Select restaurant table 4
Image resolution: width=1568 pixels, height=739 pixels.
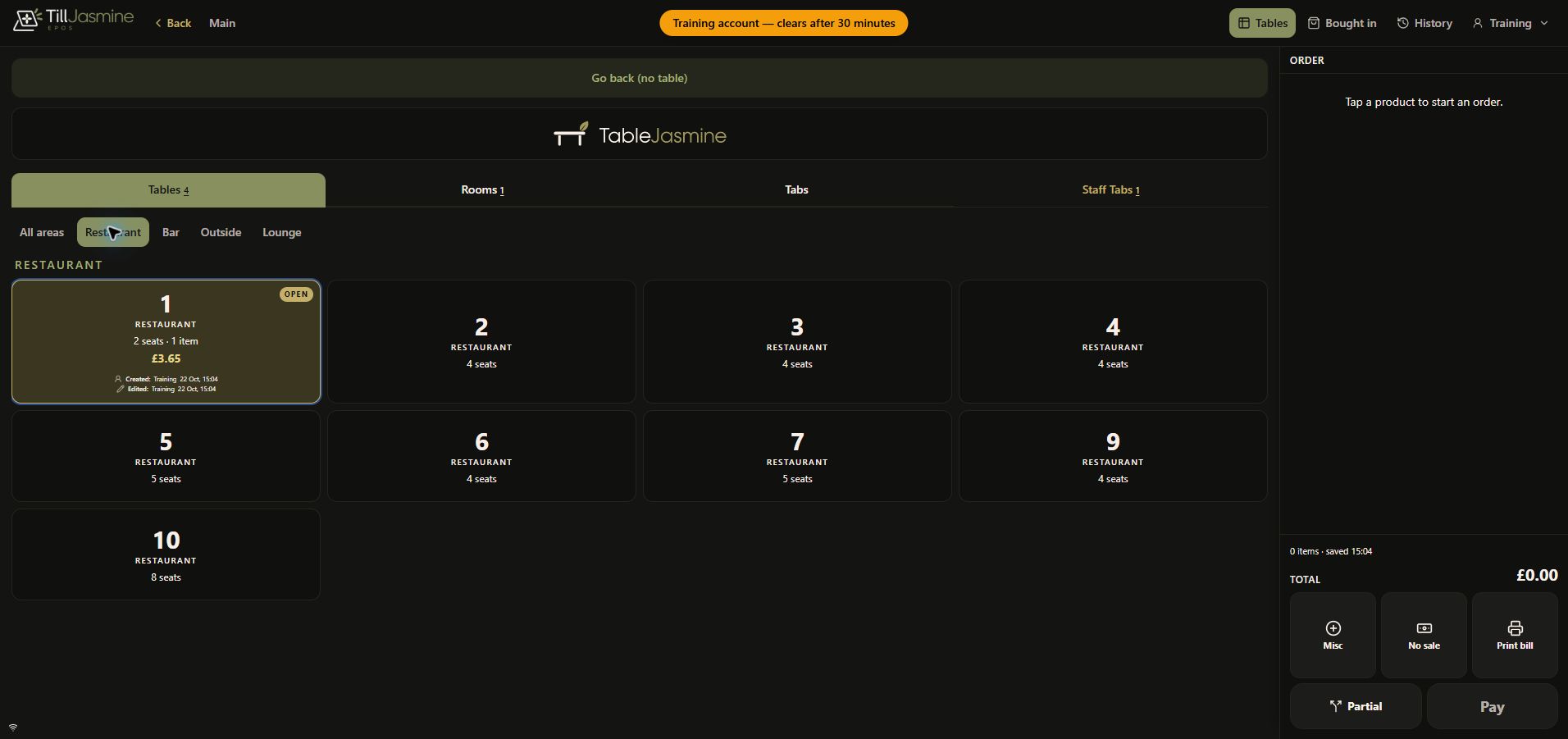1113,341
